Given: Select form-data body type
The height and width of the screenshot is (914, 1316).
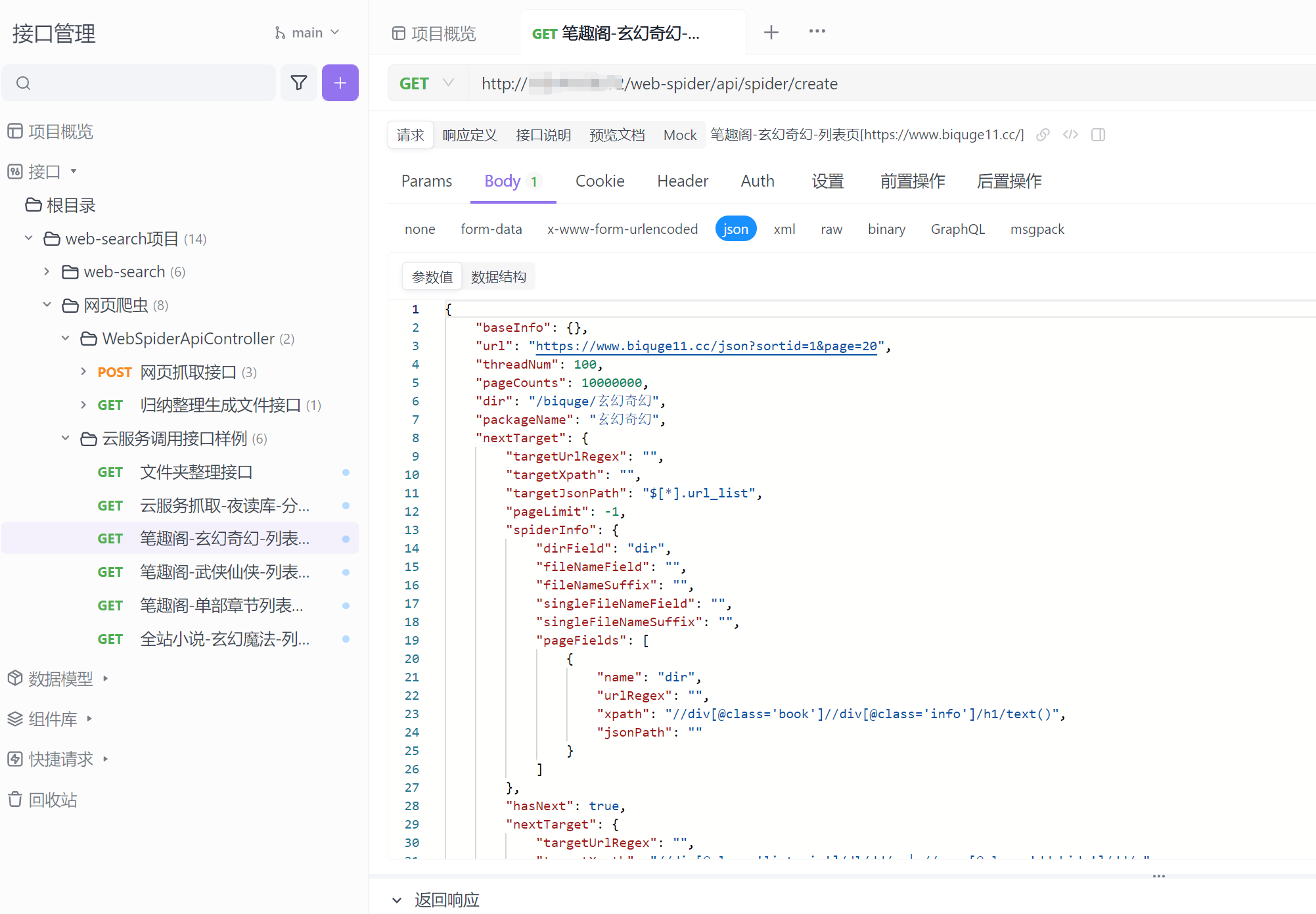Looking at the screenshot, I should click(x=491, y=229).
